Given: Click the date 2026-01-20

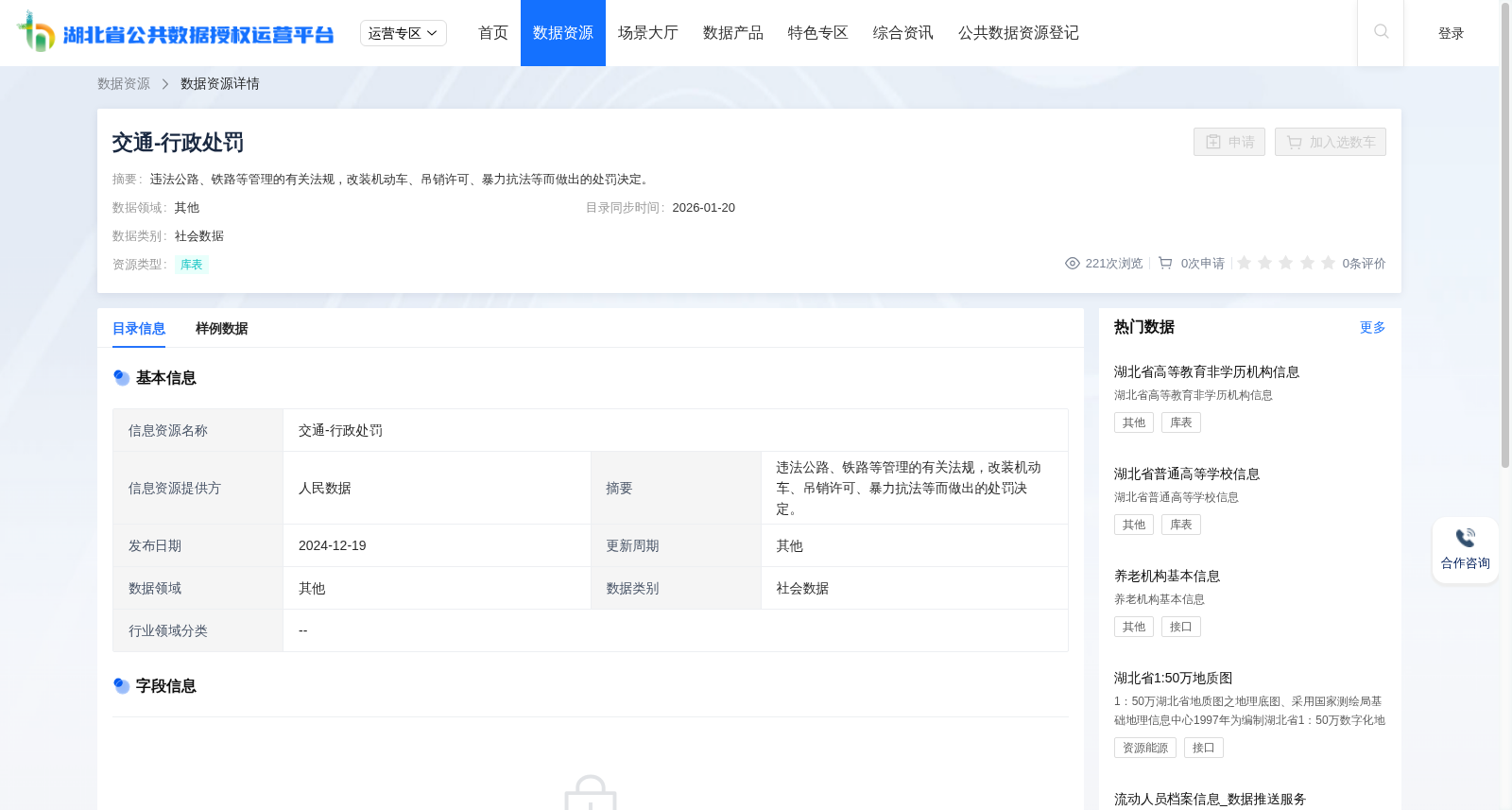Looking at the screenshot, I should [x=704, y=208].
